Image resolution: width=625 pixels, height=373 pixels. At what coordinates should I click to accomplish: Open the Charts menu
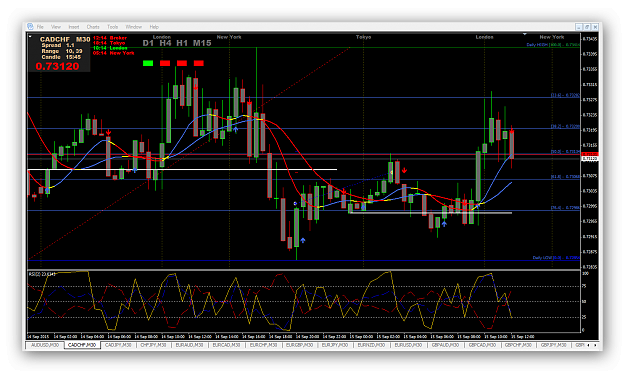tap(93, 27)
